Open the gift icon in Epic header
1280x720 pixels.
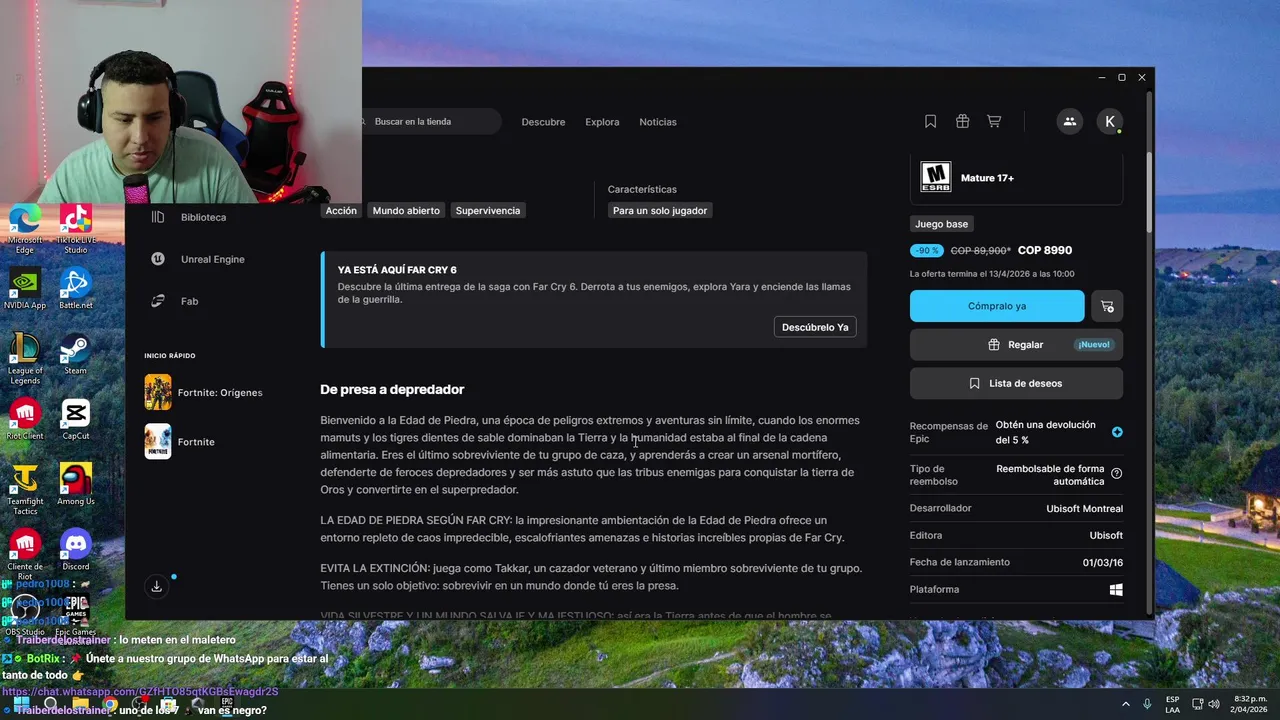(x=962, y=121)
